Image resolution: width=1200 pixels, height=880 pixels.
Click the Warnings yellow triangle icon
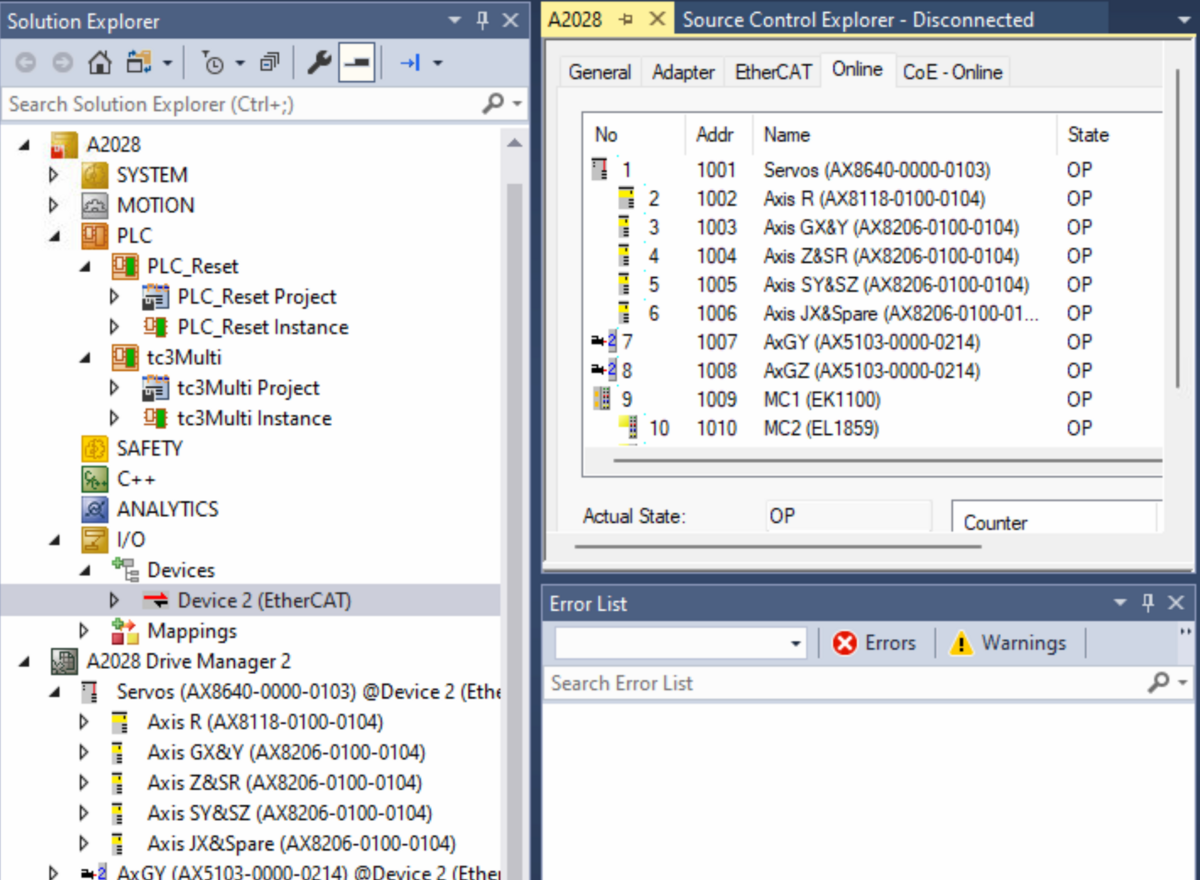961,643
